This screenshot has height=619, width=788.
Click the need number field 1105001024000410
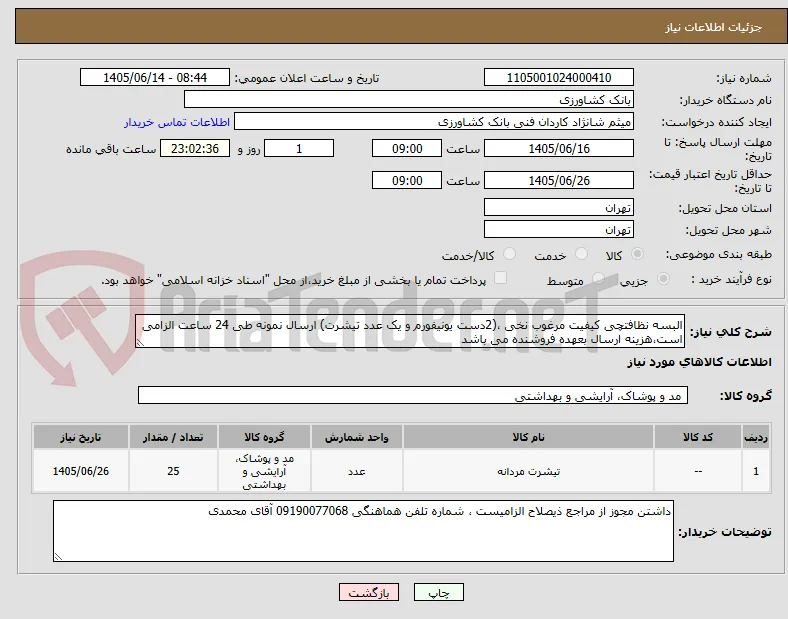(559, 77)
